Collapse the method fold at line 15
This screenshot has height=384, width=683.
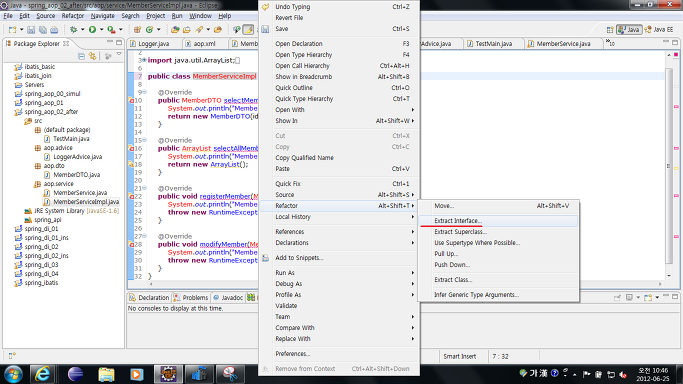pos(144,140)
